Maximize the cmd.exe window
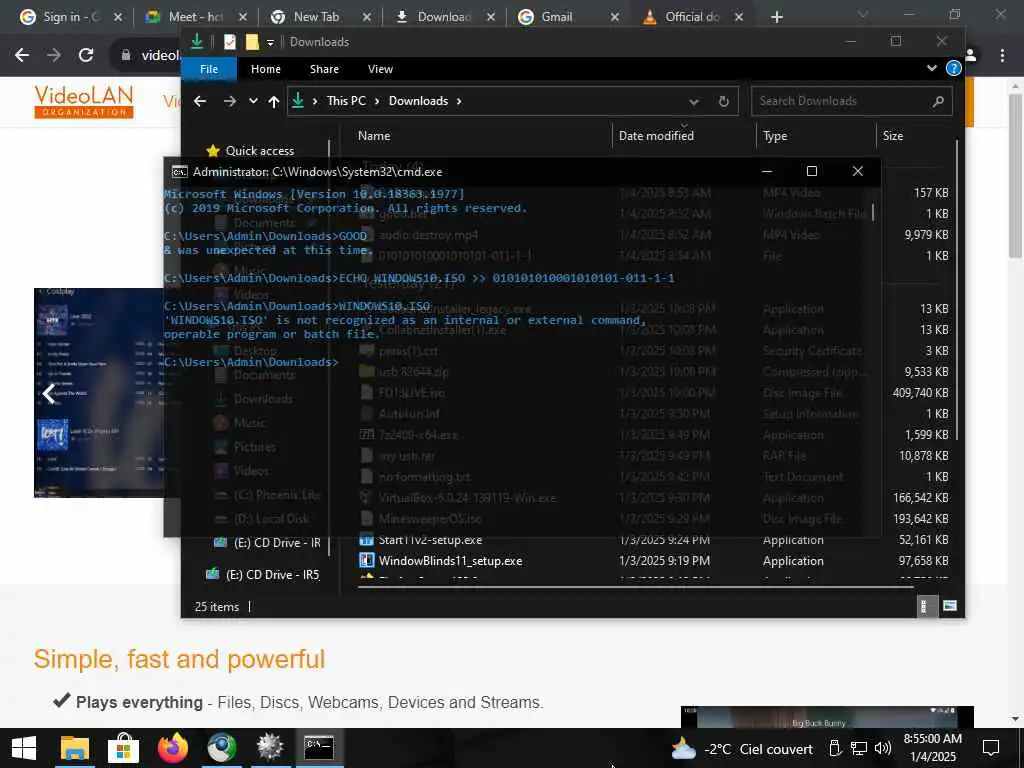This screenshot has width=1024, height=768. coord(812,172)
